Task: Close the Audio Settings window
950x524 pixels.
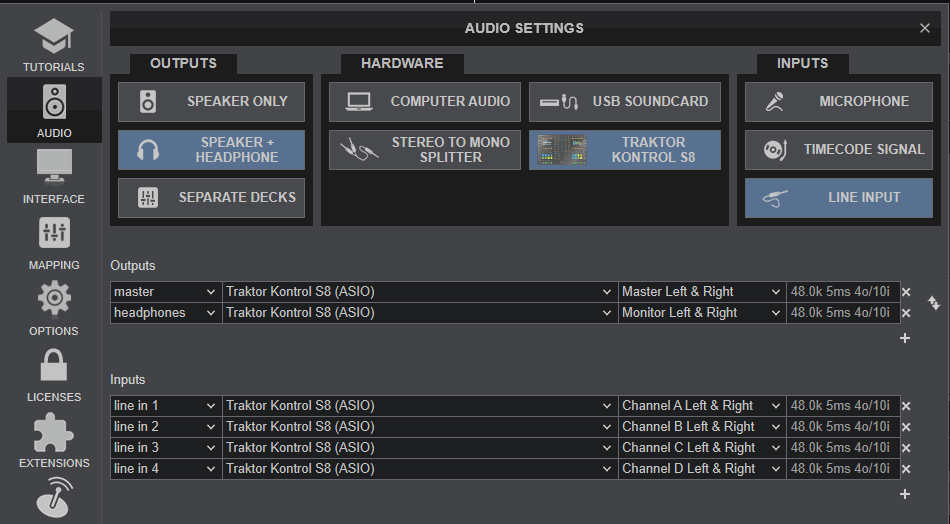Action: coord(923,29)
